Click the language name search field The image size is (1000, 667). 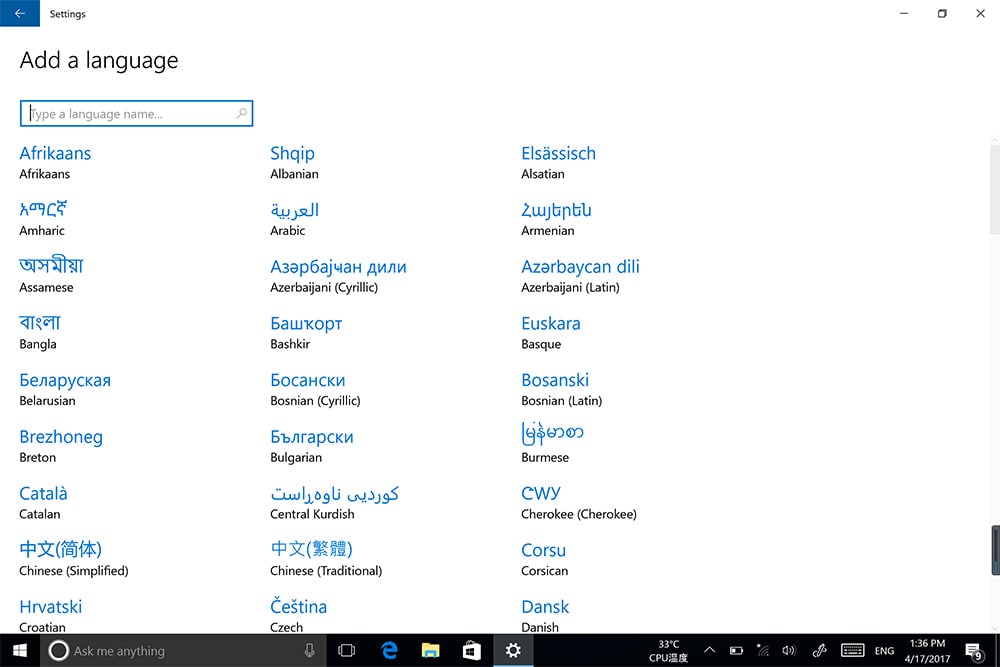[x=130, y=114]
